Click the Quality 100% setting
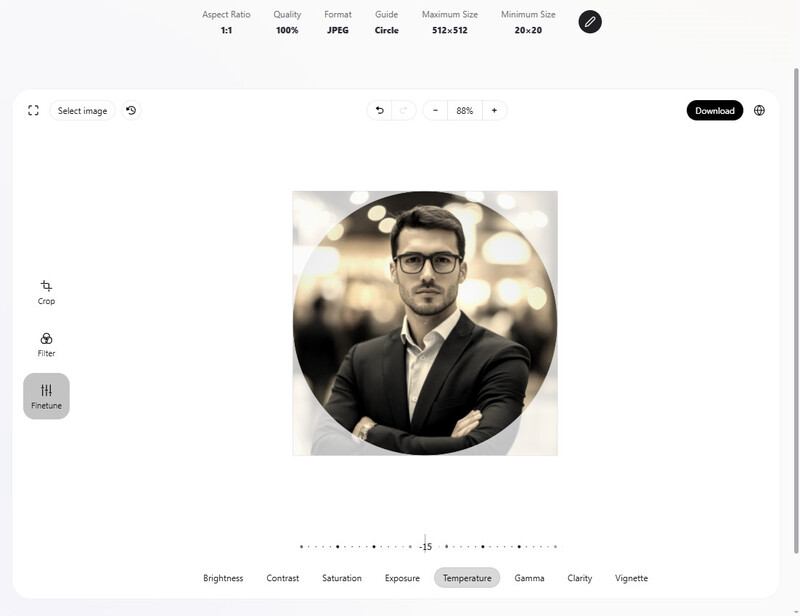 pos(287,22)
